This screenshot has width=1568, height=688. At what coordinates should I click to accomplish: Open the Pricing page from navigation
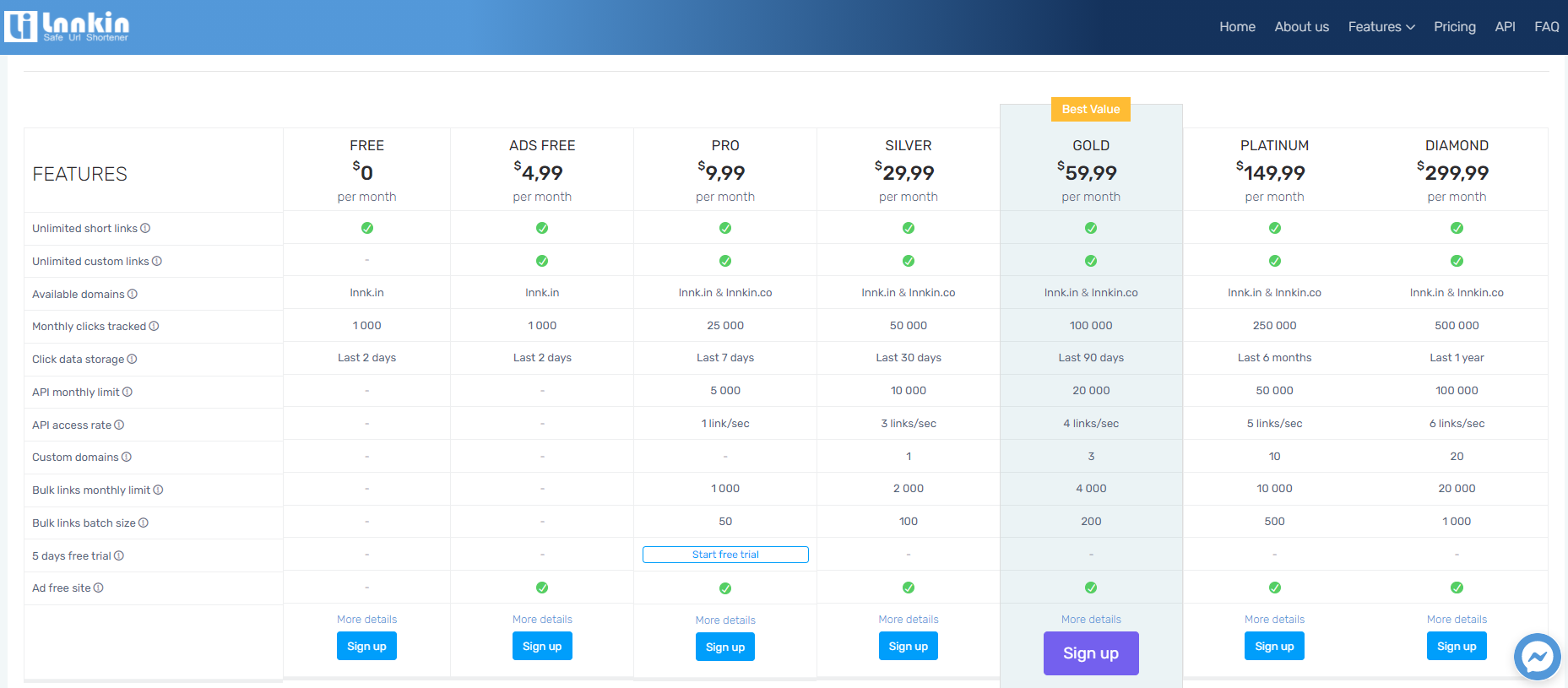coord(1454,27)
